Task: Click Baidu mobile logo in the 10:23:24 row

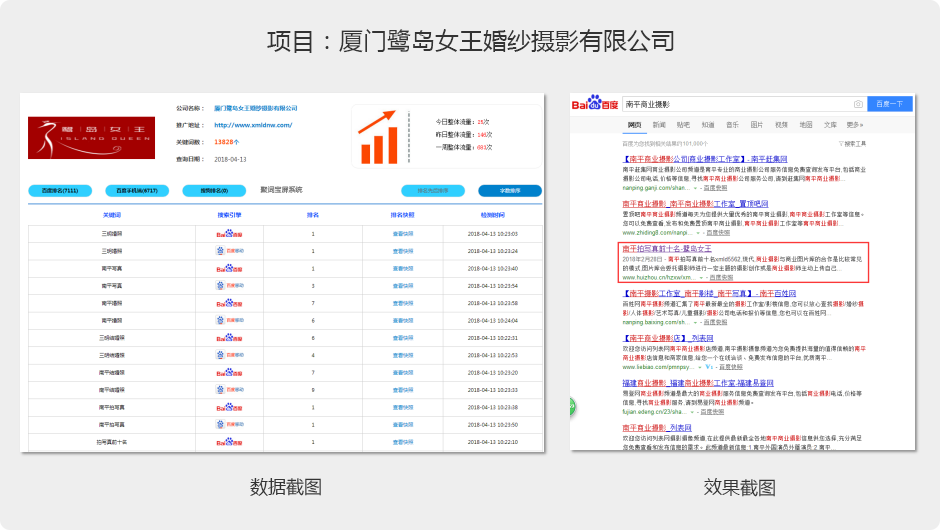Action: tap(230, 251)
